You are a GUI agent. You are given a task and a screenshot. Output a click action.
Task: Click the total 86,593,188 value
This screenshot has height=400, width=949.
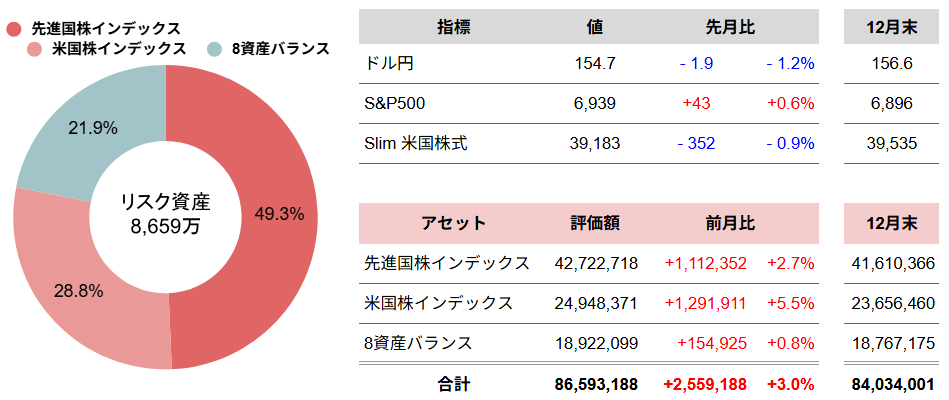[596, 383]
